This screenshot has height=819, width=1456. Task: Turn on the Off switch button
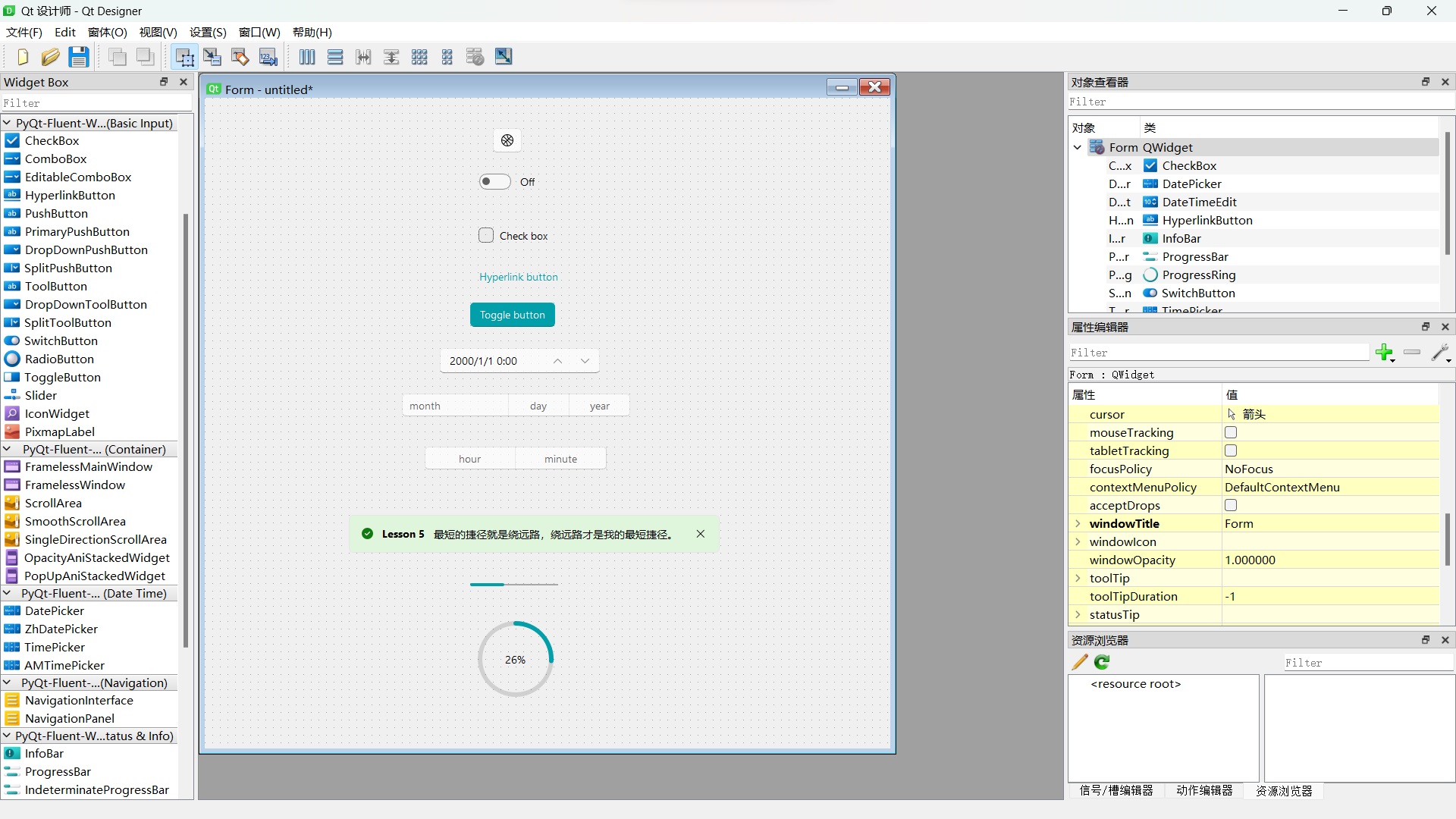pos(494,181)
